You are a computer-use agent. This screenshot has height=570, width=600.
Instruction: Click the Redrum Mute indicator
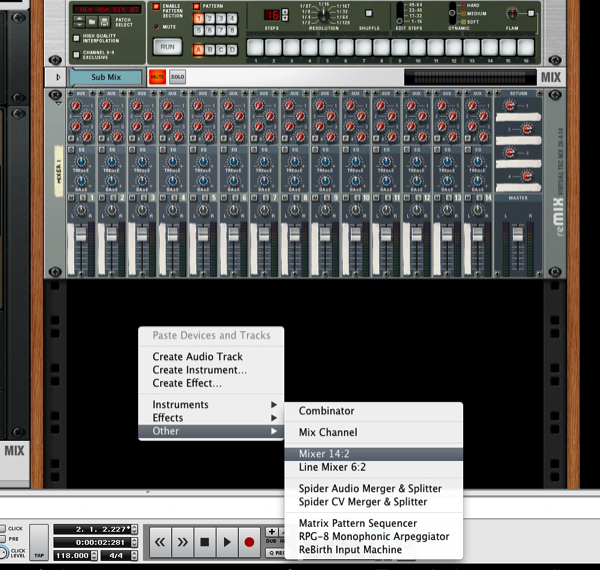[x=156, y=27]
